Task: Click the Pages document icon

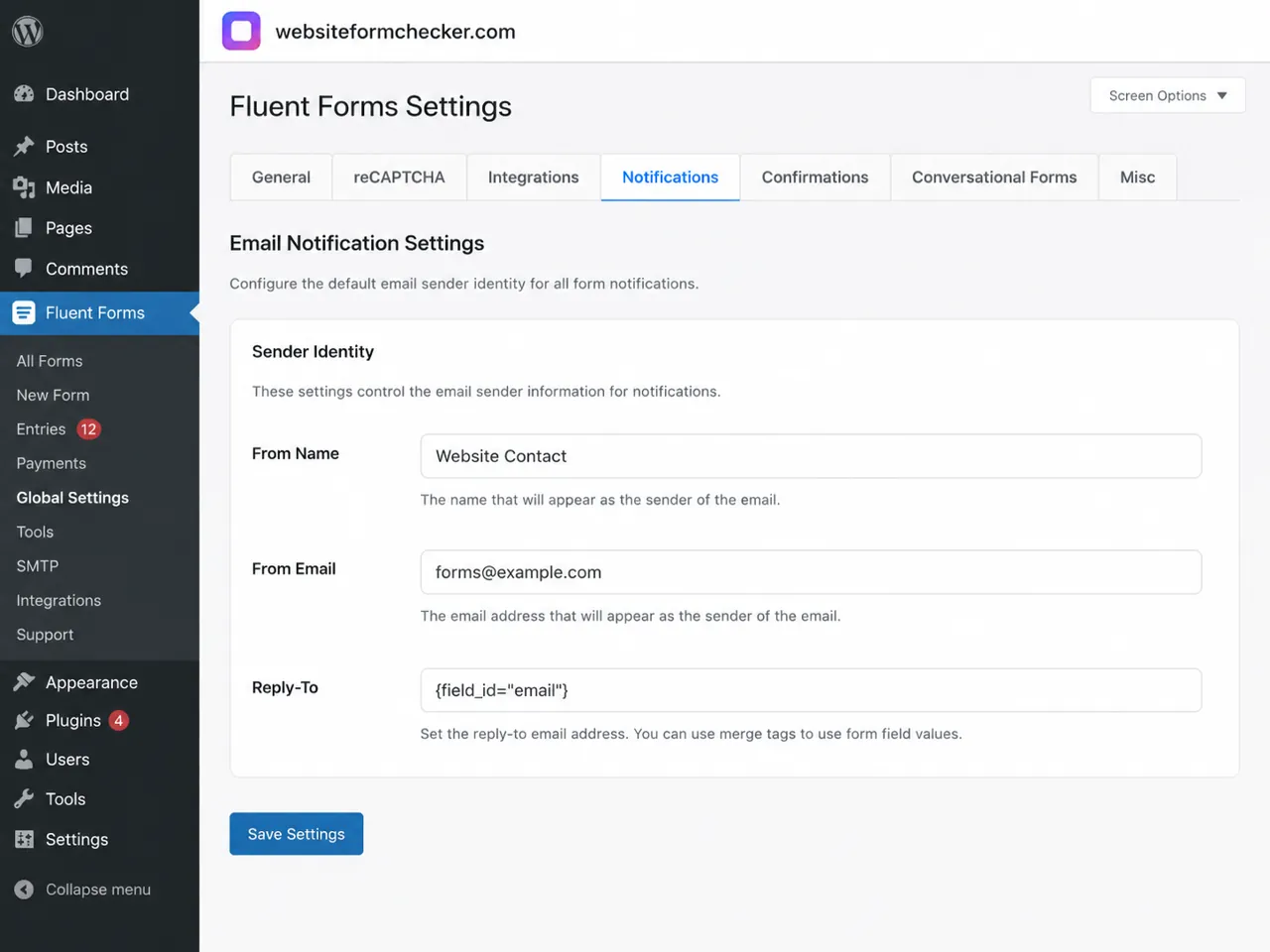Action: (24, 228)
